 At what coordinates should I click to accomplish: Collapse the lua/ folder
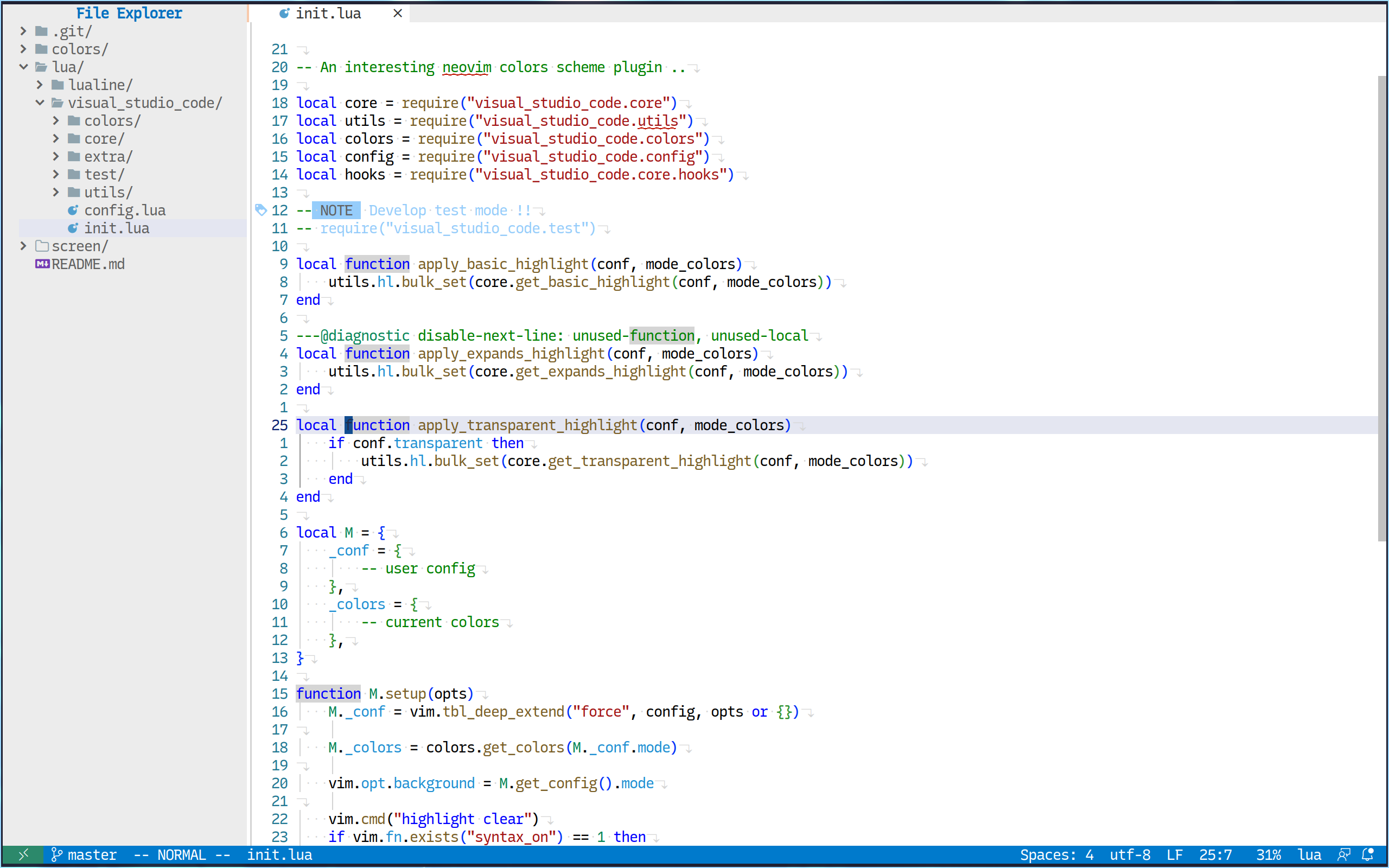coord(23,67)
